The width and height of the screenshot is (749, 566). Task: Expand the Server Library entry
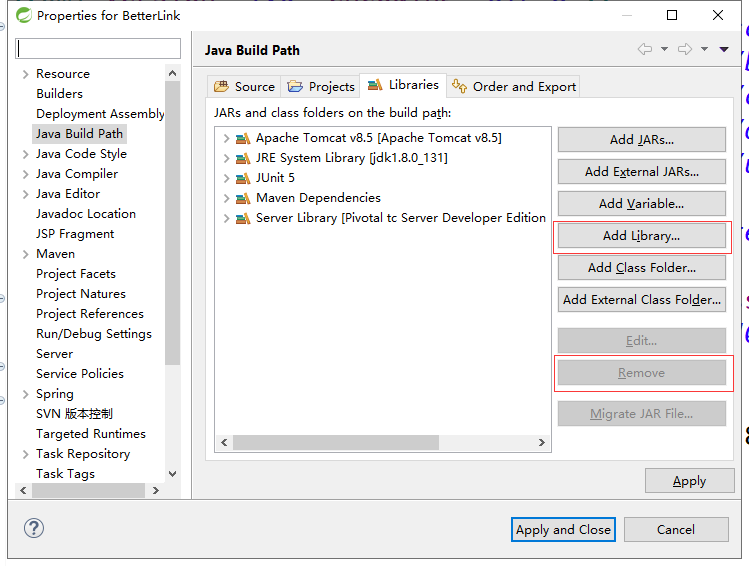pos(226,218)
